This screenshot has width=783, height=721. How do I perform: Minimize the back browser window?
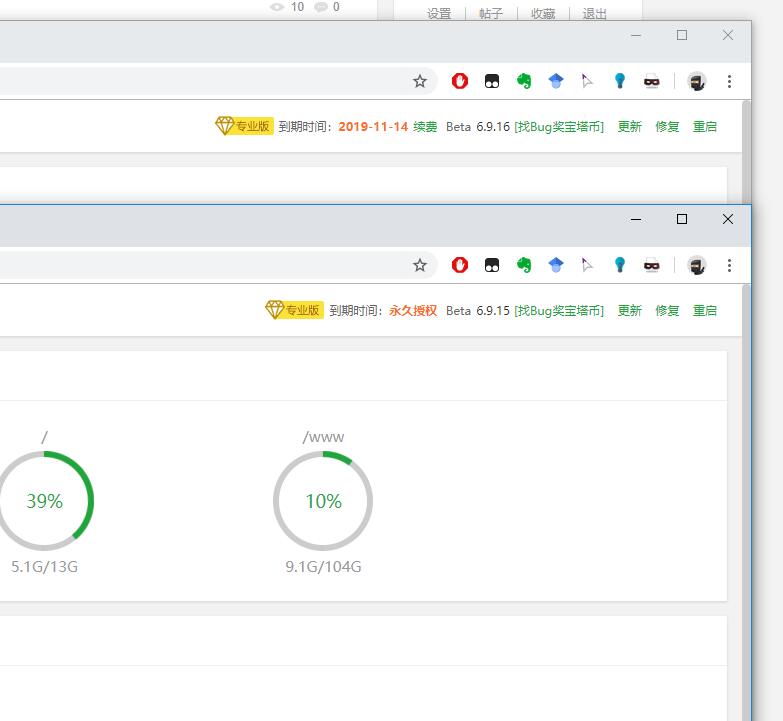(636, 35)
